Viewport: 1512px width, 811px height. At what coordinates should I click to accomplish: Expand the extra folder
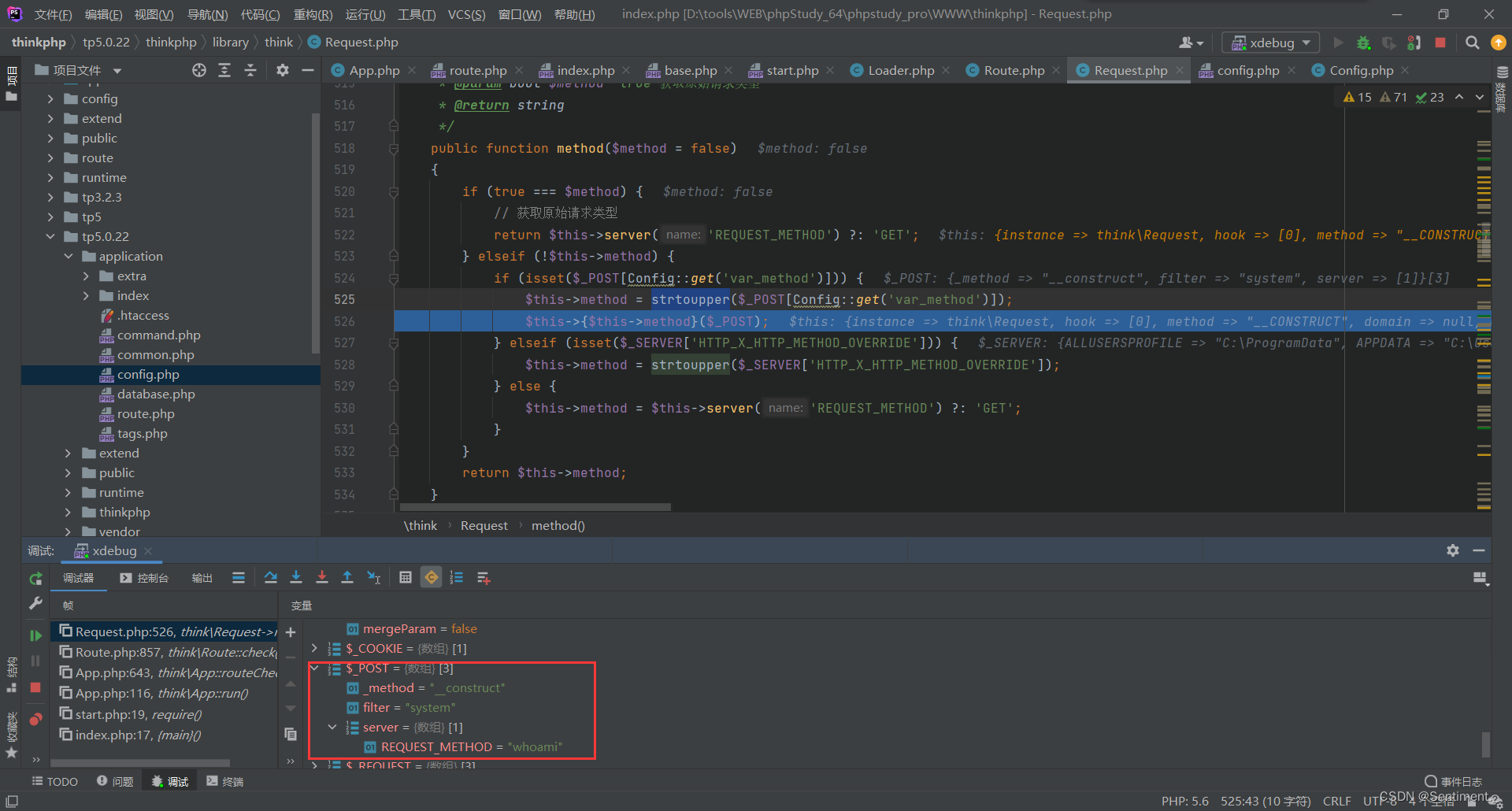(x=86, y=276)
